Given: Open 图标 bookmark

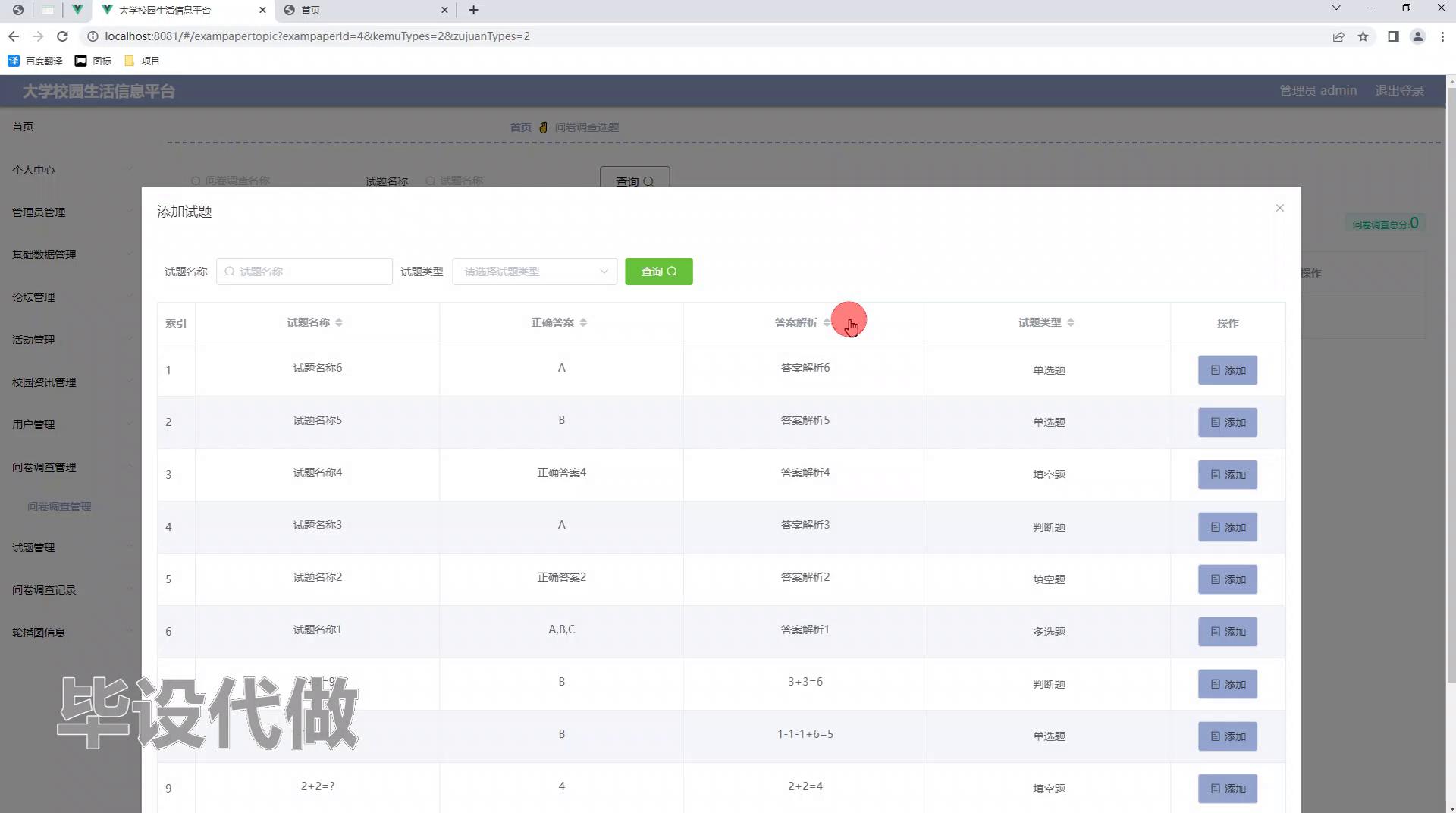Looking at the screenshot, I should pos(93,61).
